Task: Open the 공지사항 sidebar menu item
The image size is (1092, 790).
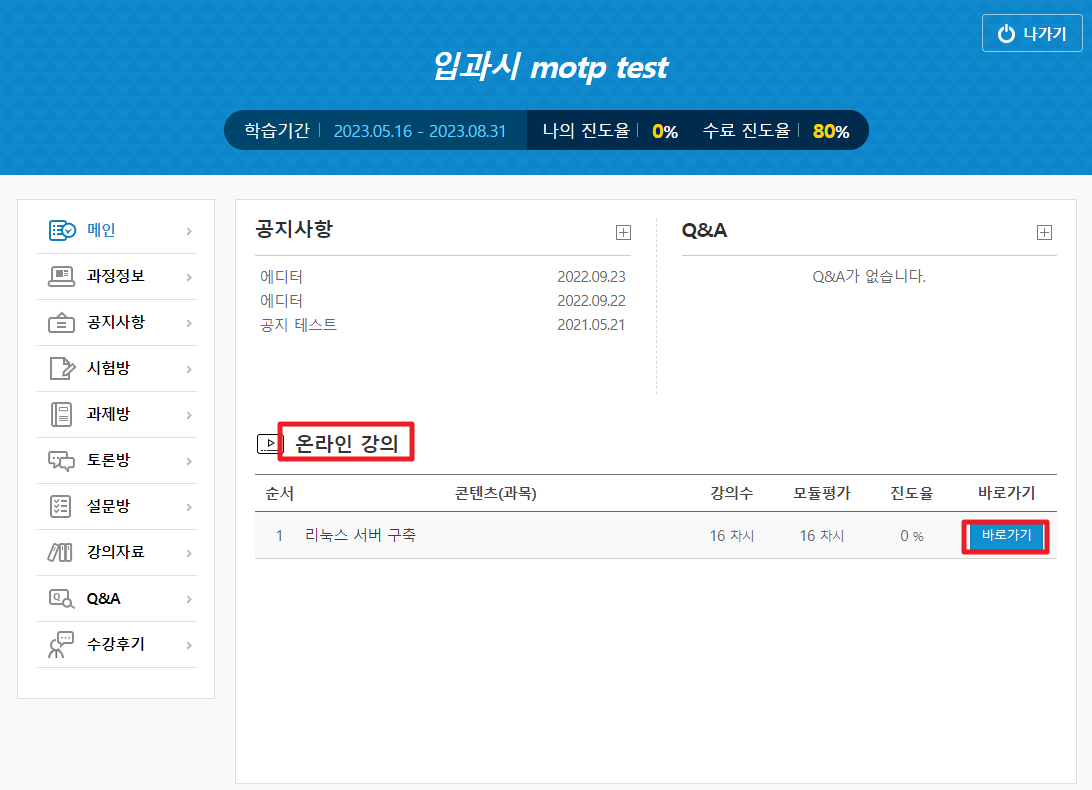Action: [115, 322]
